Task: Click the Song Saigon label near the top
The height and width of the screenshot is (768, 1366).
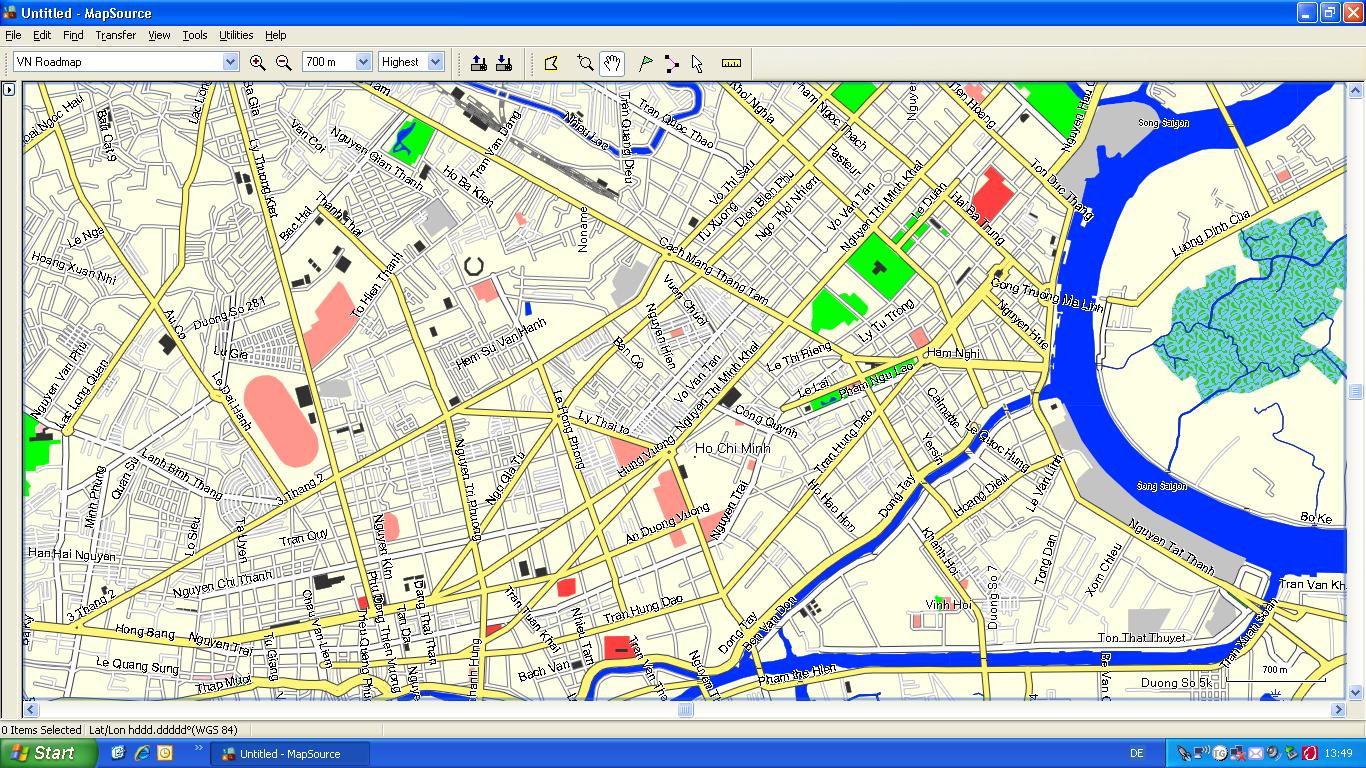Action: [1163, 123]
